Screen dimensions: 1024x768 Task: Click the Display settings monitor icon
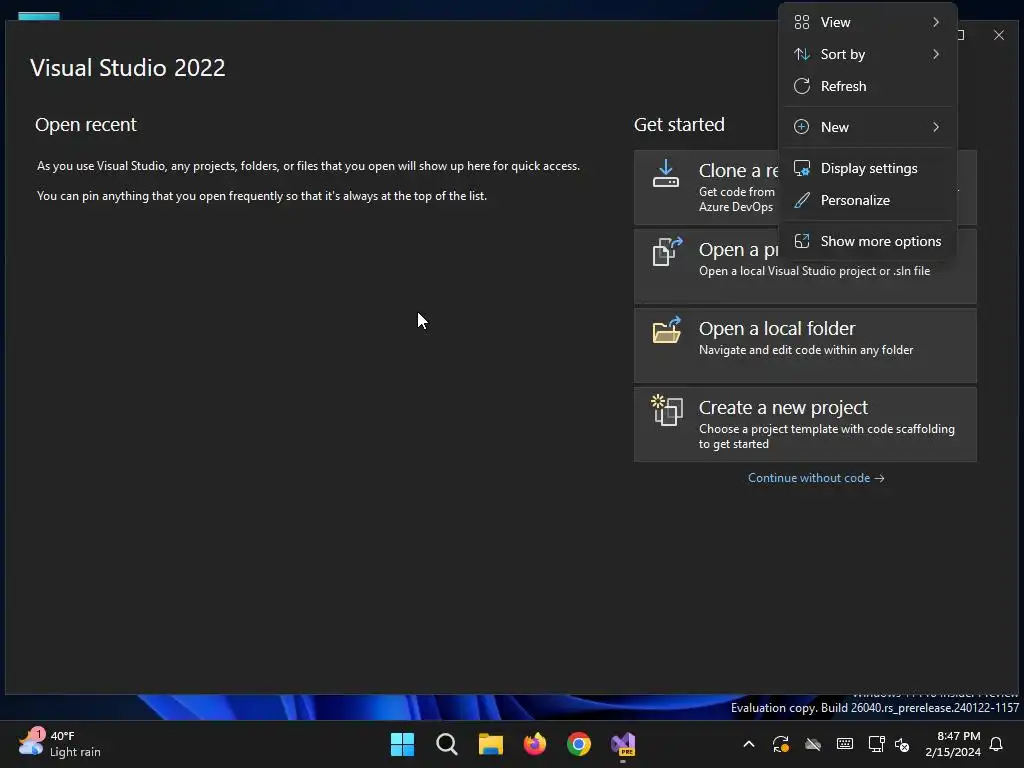tap(802, 168)
